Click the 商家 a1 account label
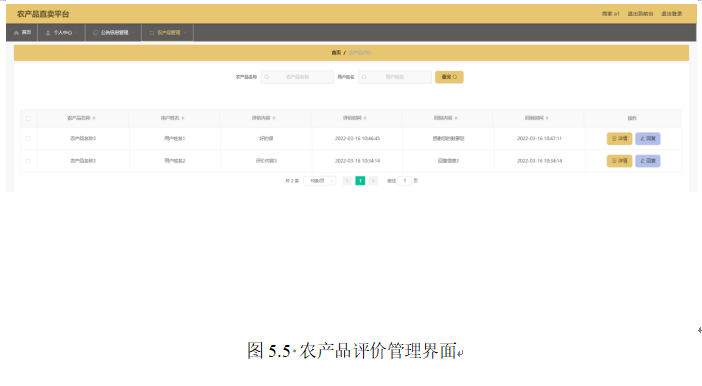The image size is (702, 386). coord(610,14)
